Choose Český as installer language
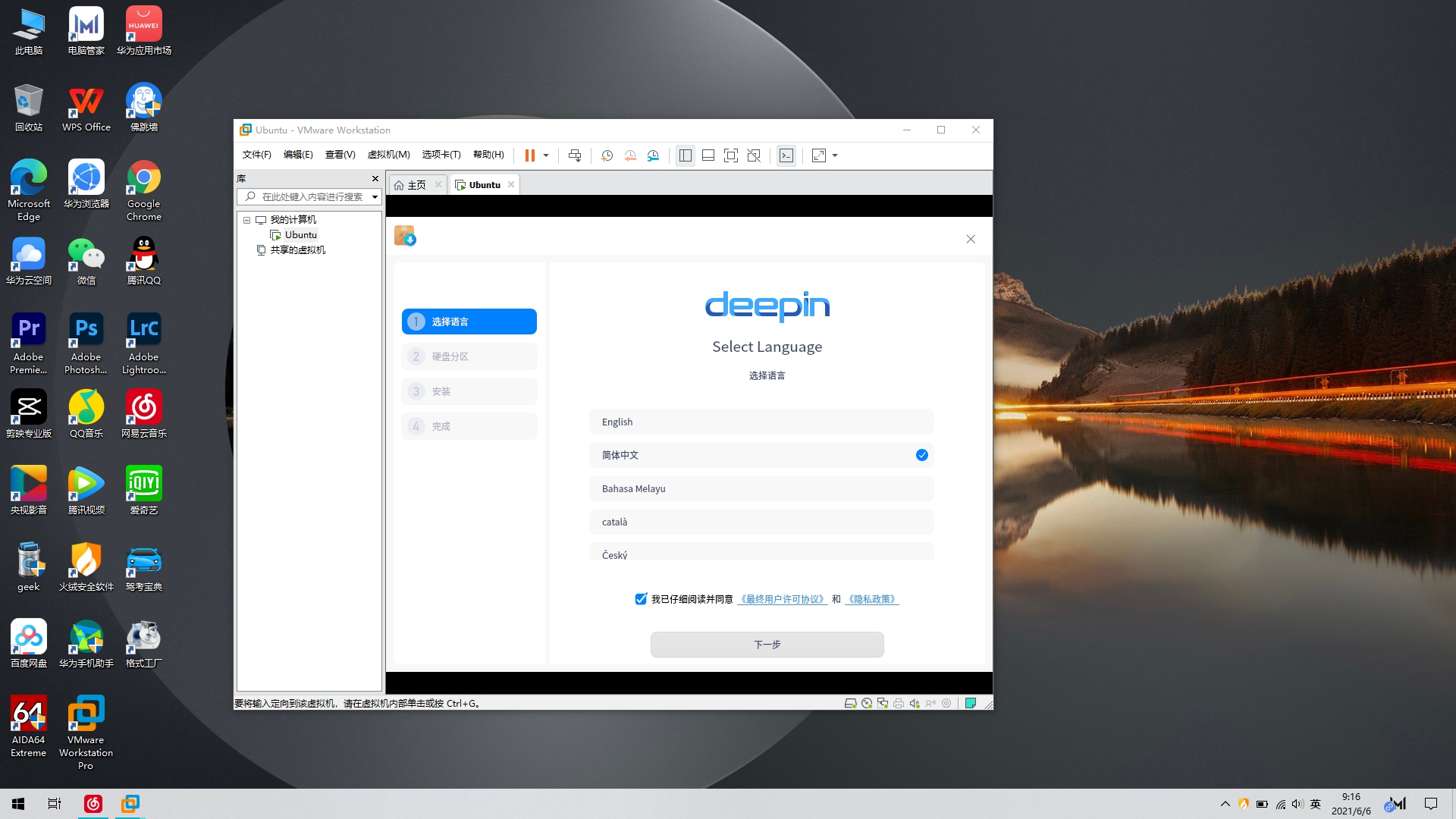The height and width of the screenshot is (819, 1456). (x=761, y=551)
